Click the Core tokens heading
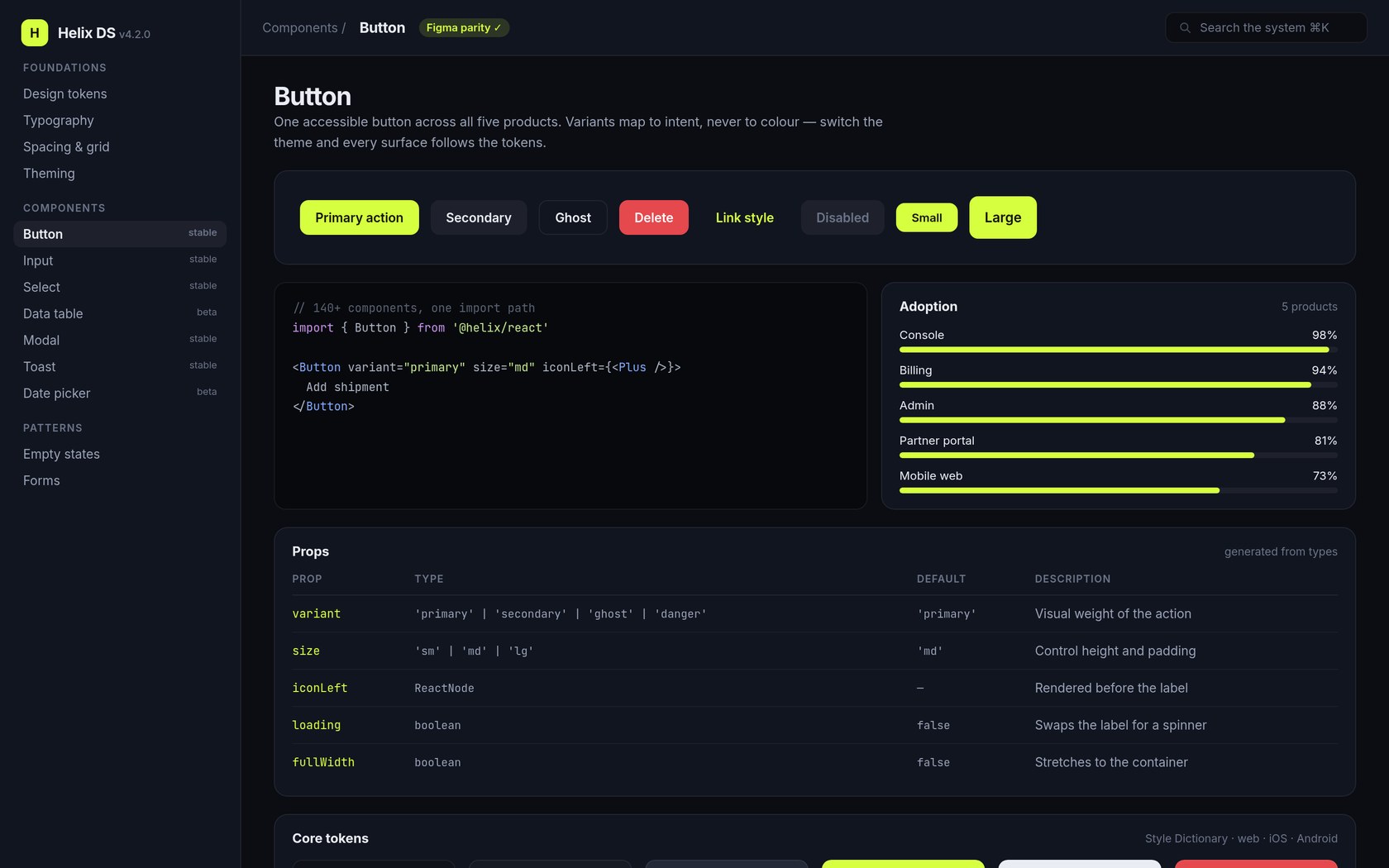The height and width of the screenshot is (868, 1389). coord(330,838)
